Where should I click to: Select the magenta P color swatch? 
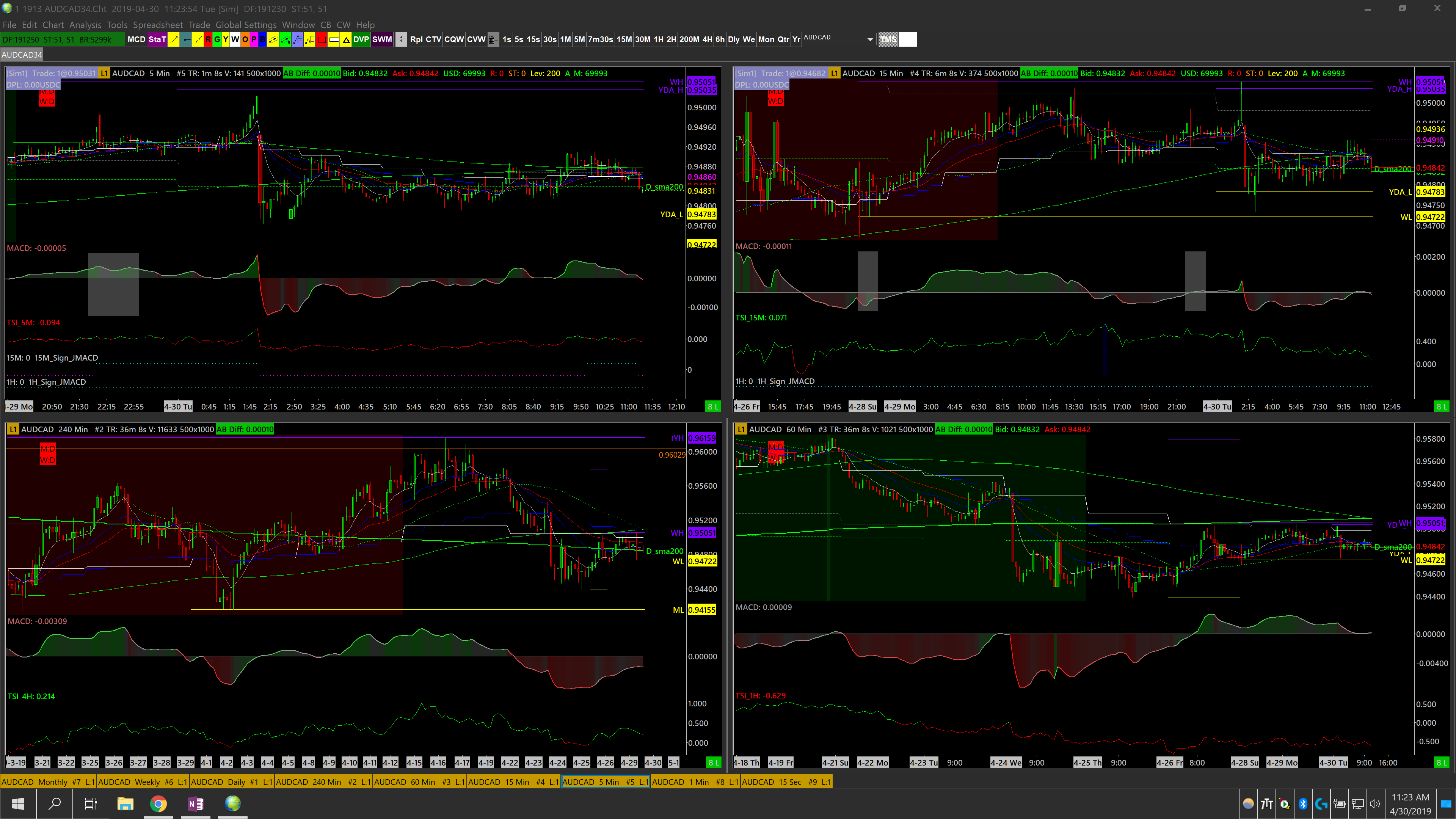[x=254, y=39]
